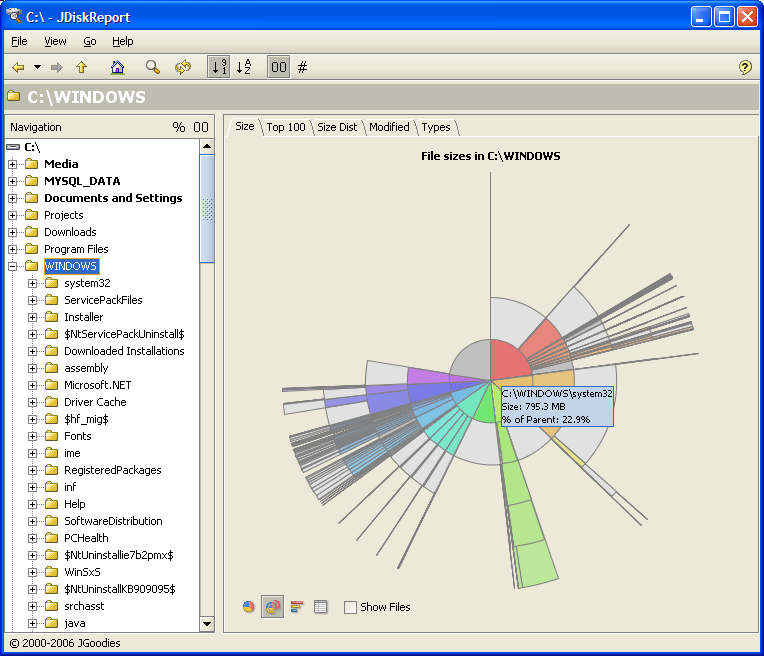Switch to the Modified tab
764x656 pixels.
[389, 127]
